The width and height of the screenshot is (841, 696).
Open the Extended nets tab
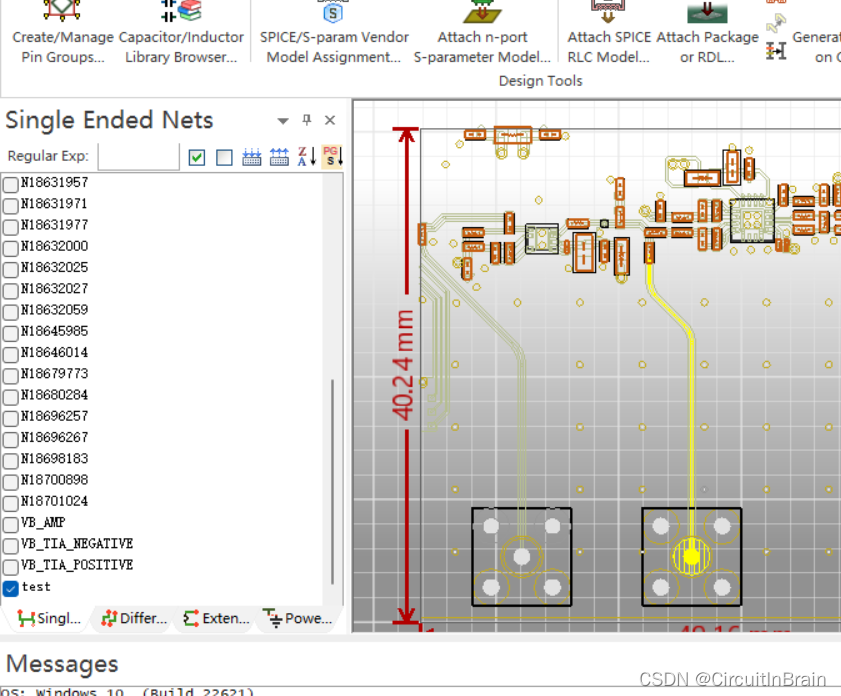(x=215, y=619)
